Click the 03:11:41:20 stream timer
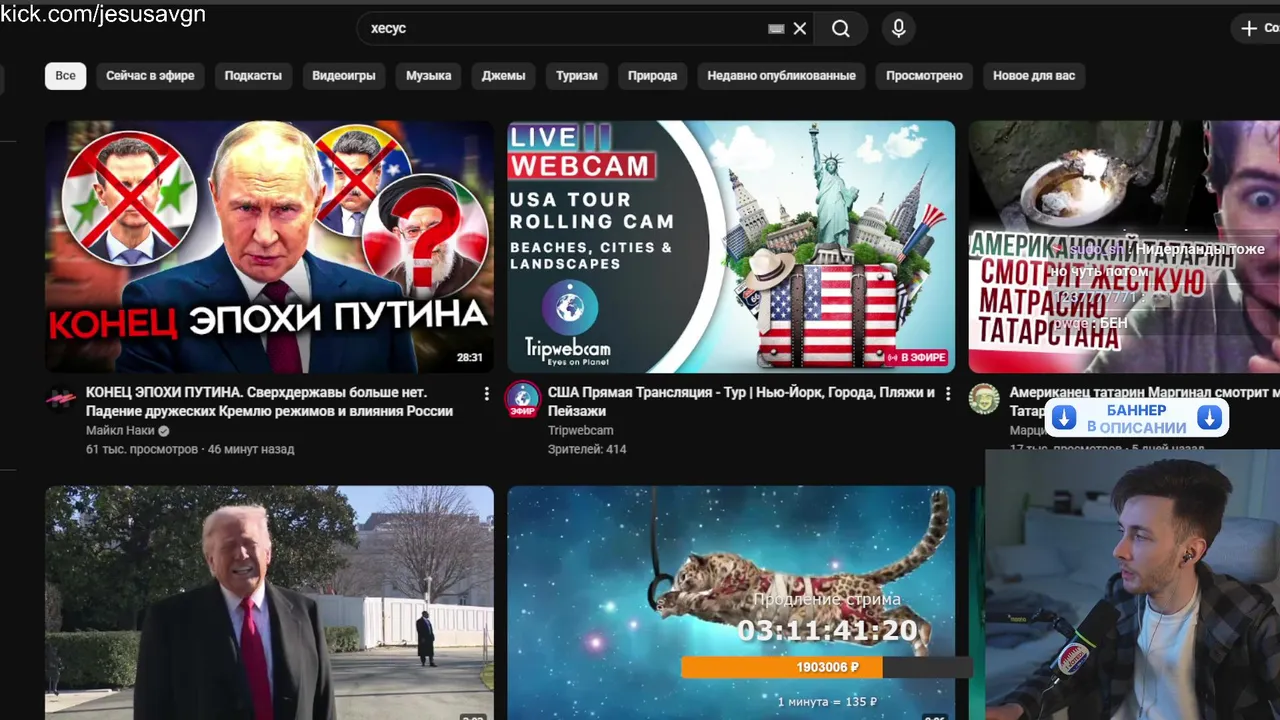The height and width of the screenshot is (720, 1280). [827, 630]
